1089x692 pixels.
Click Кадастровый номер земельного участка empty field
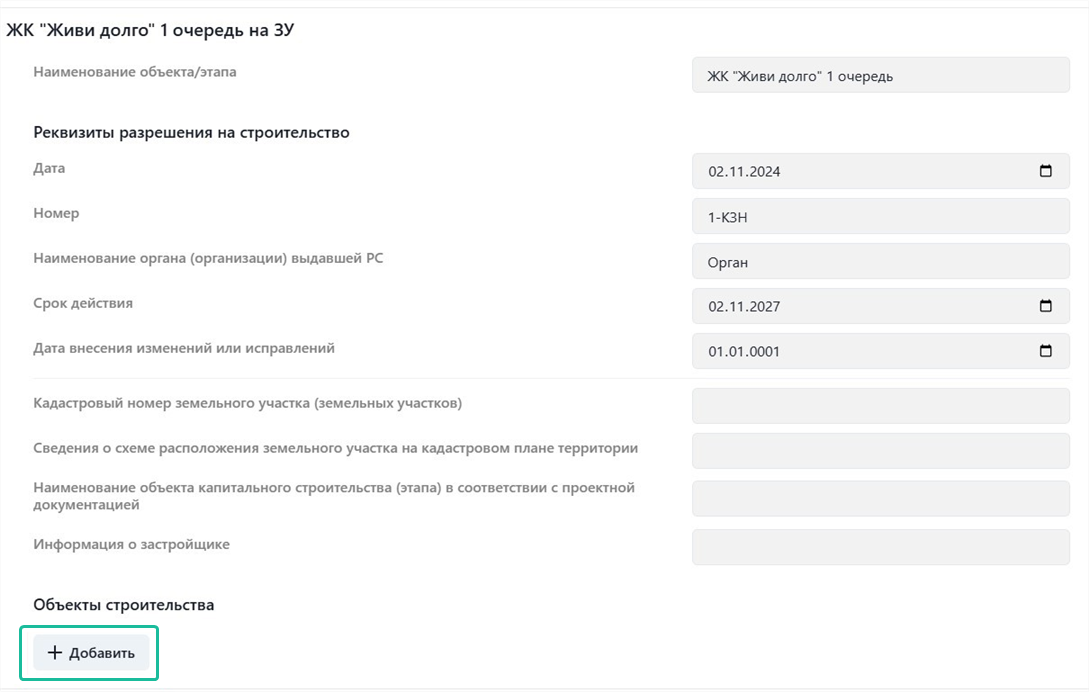(881, 406)
